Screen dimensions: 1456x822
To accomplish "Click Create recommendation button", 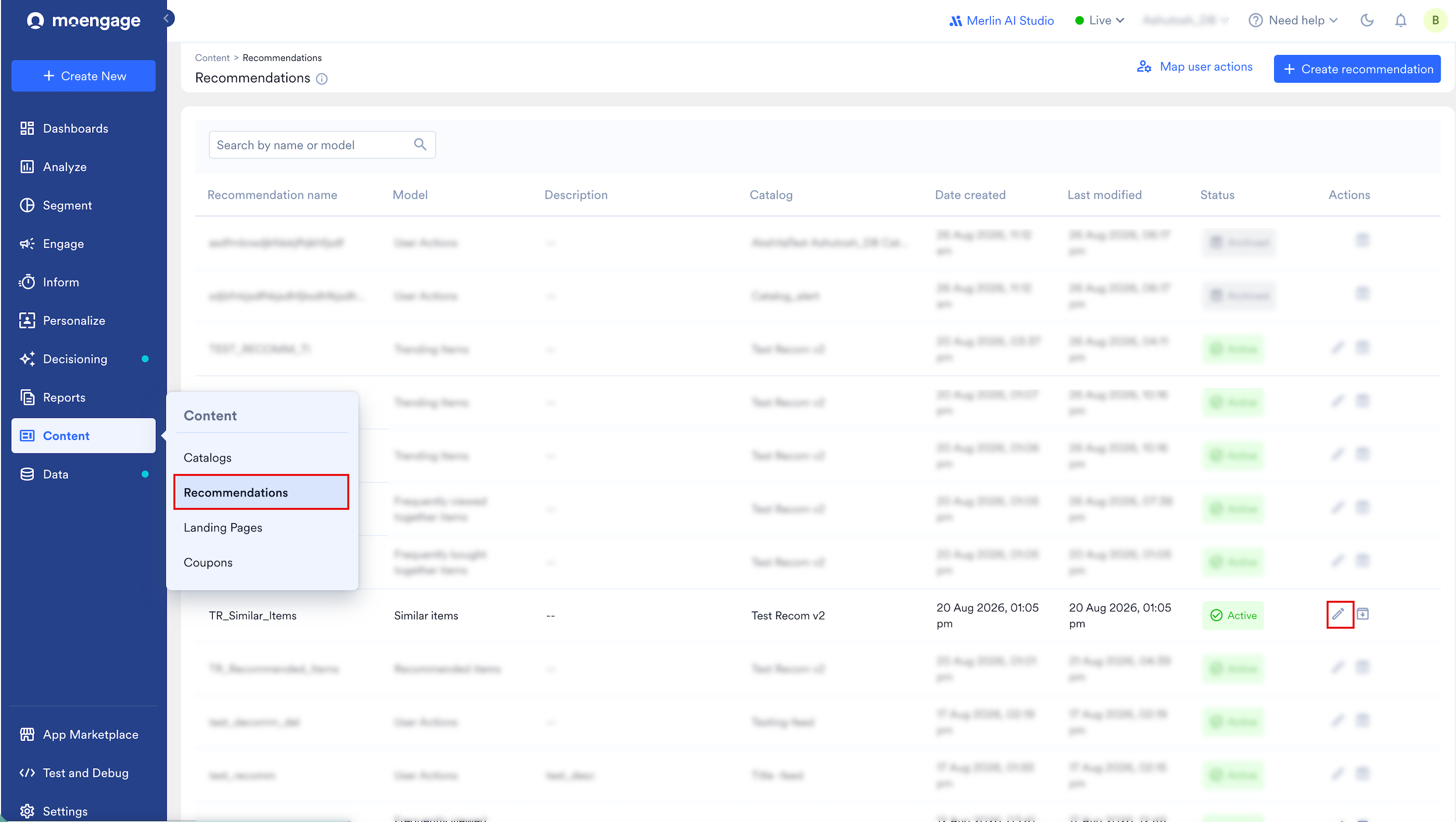I will pyautogui.click(x=1357, y=69).
